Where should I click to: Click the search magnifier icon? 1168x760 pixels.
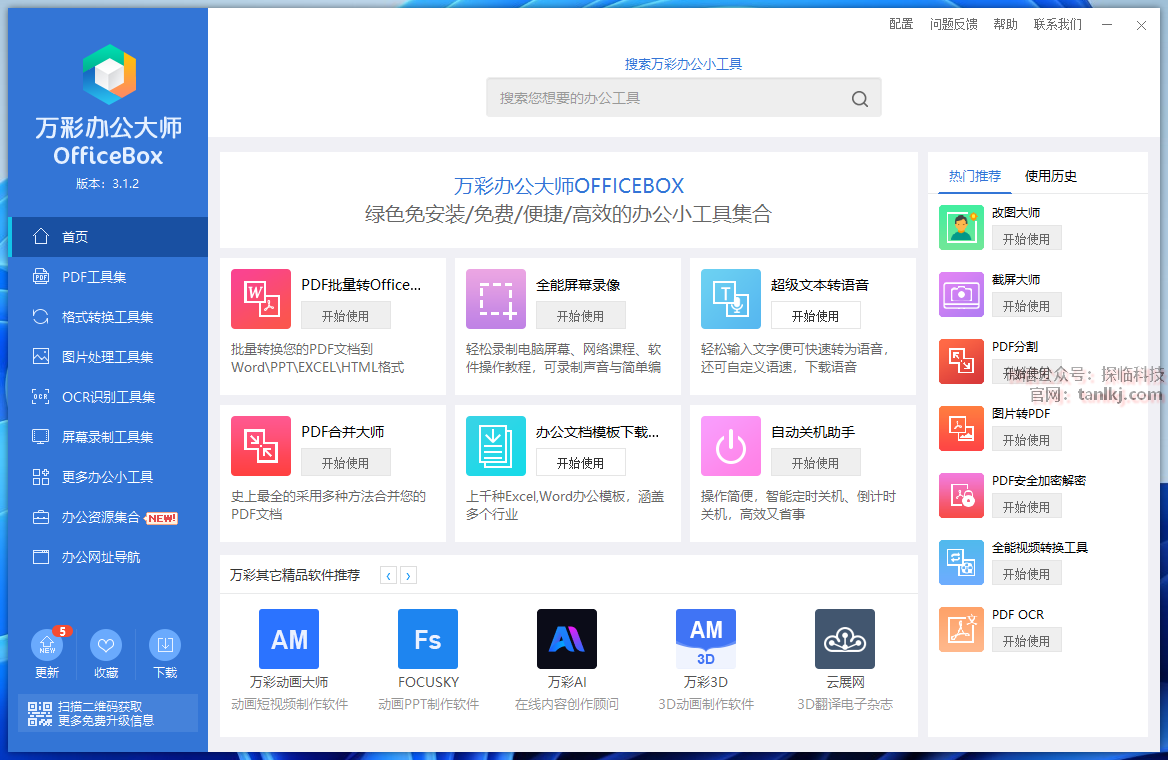[x=859, y=98]
